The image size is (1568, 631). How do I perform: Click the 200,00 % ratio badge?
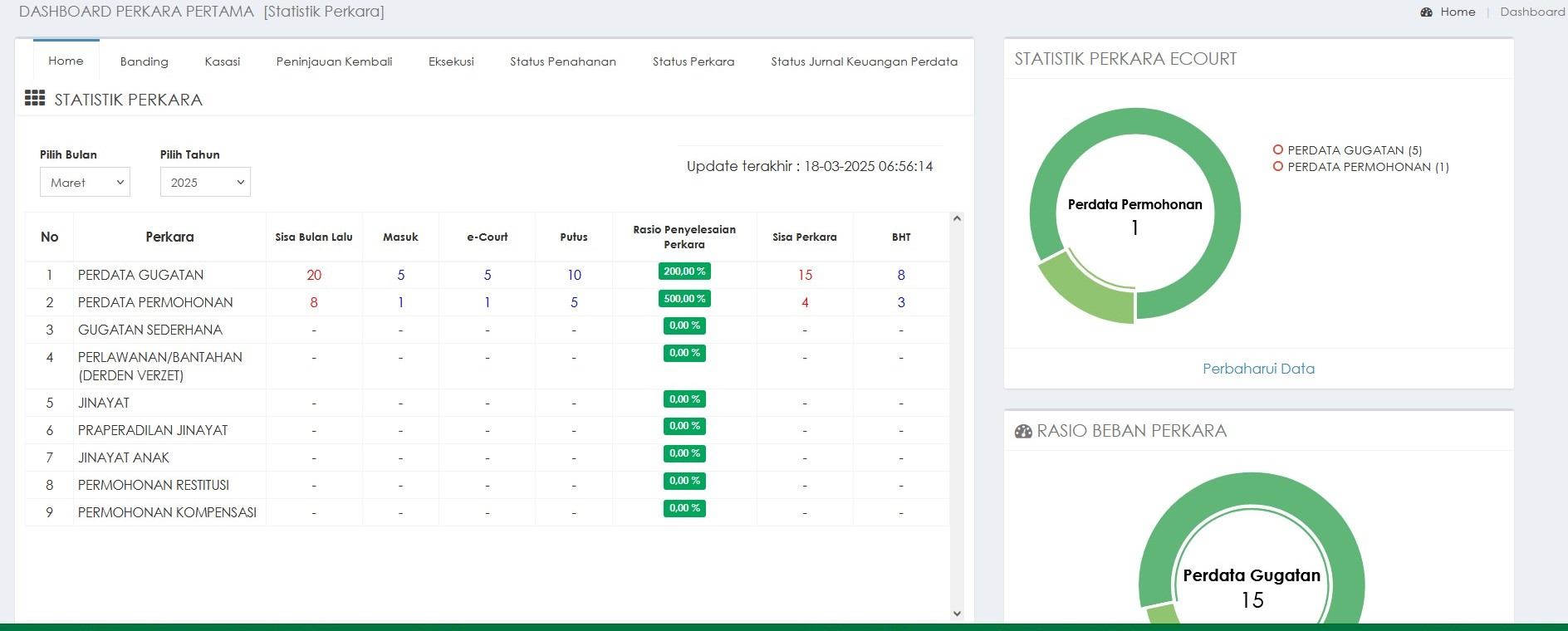pos(684,271)
